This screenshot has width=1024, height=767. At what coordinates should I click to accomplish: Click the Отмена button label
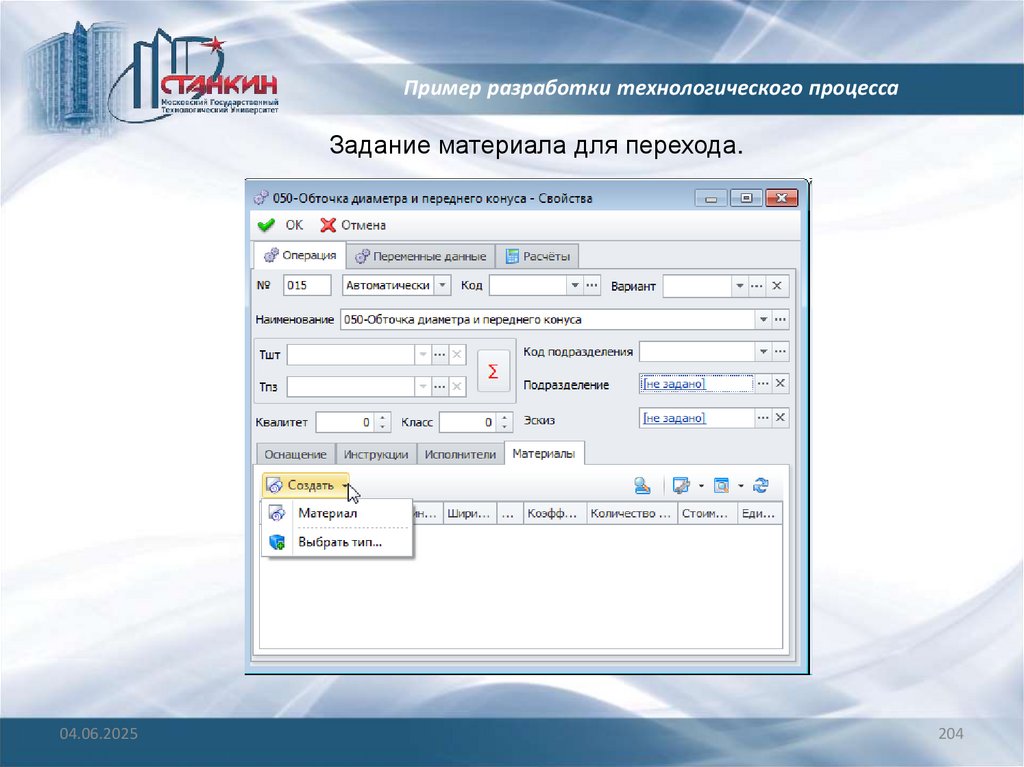click(x=363, y=225)
